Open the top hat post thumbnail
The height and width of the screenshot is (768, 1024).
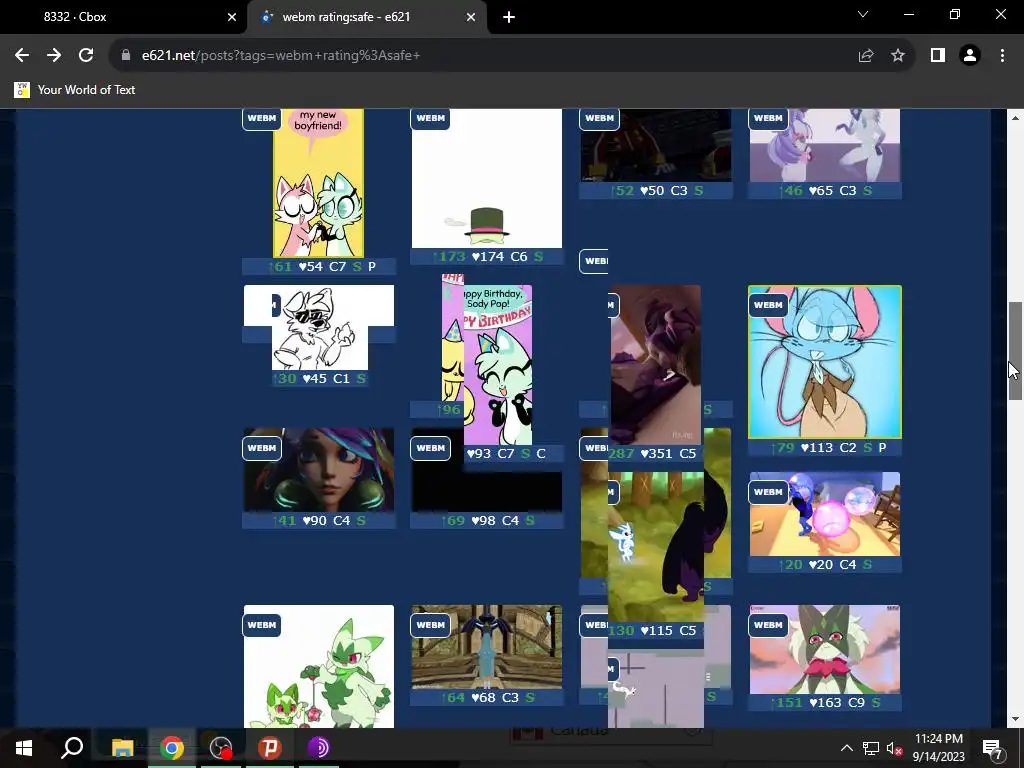click(487, 178)
